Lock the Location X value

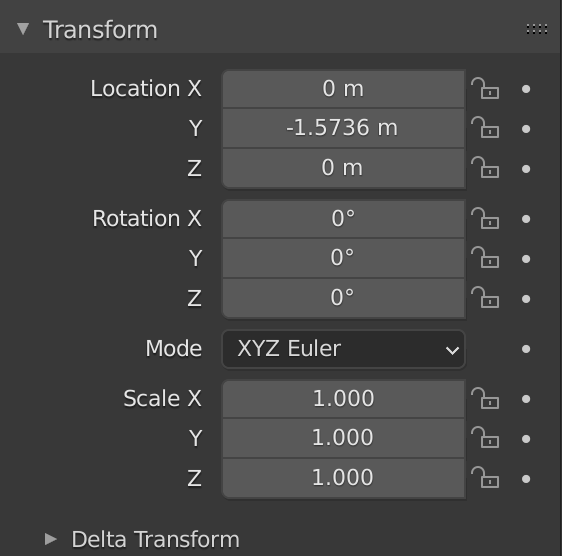485,89
